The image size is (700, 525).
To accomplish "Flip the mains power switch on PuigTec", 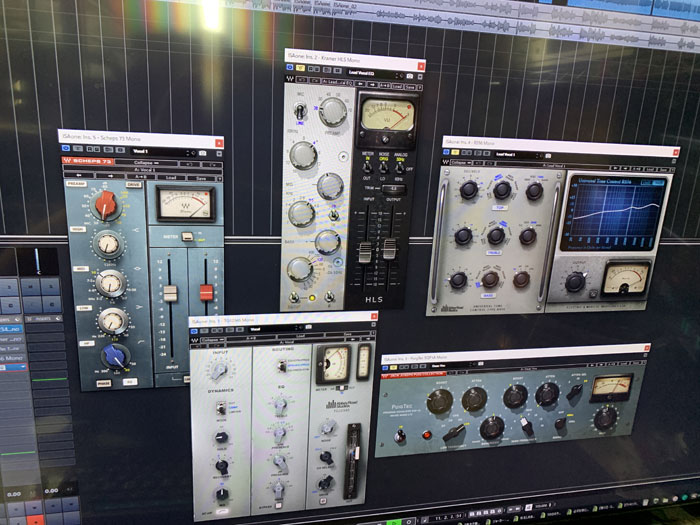I will [400, 435].
